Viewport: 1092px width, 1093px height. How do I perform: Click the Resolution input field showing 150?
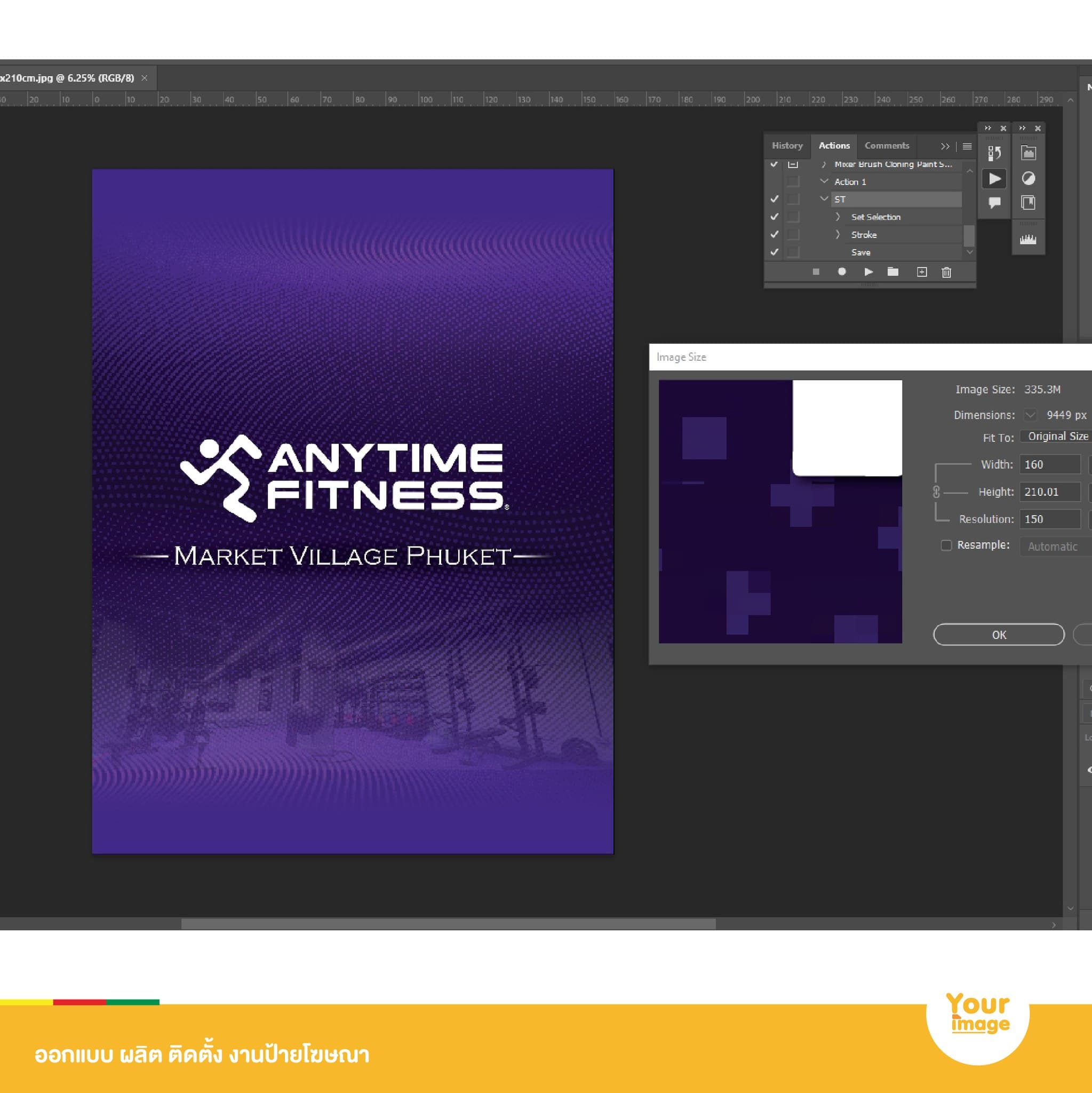pos(1050,519)
